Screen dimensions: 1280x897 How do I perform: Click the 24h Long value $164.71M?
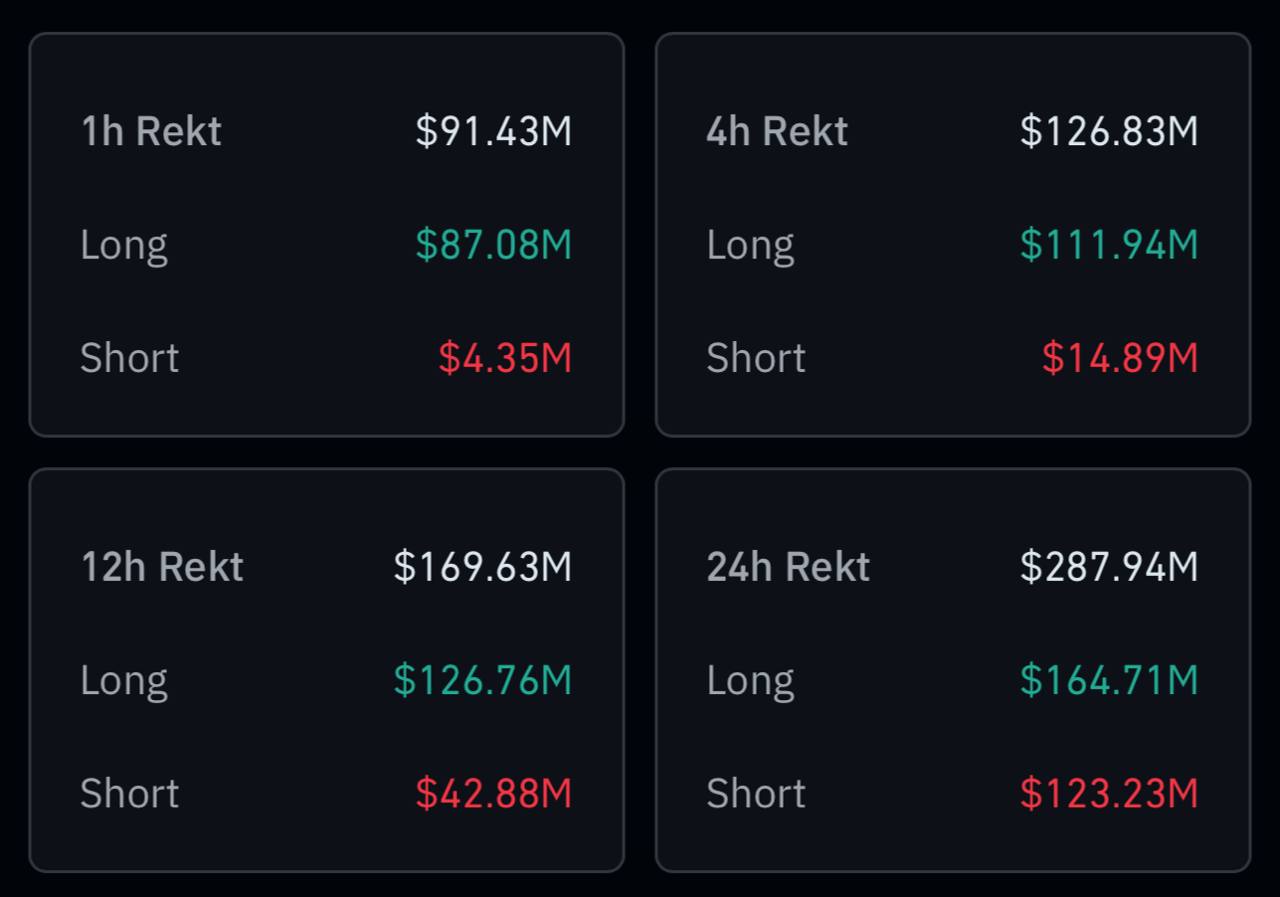[x=1108, y=680]
